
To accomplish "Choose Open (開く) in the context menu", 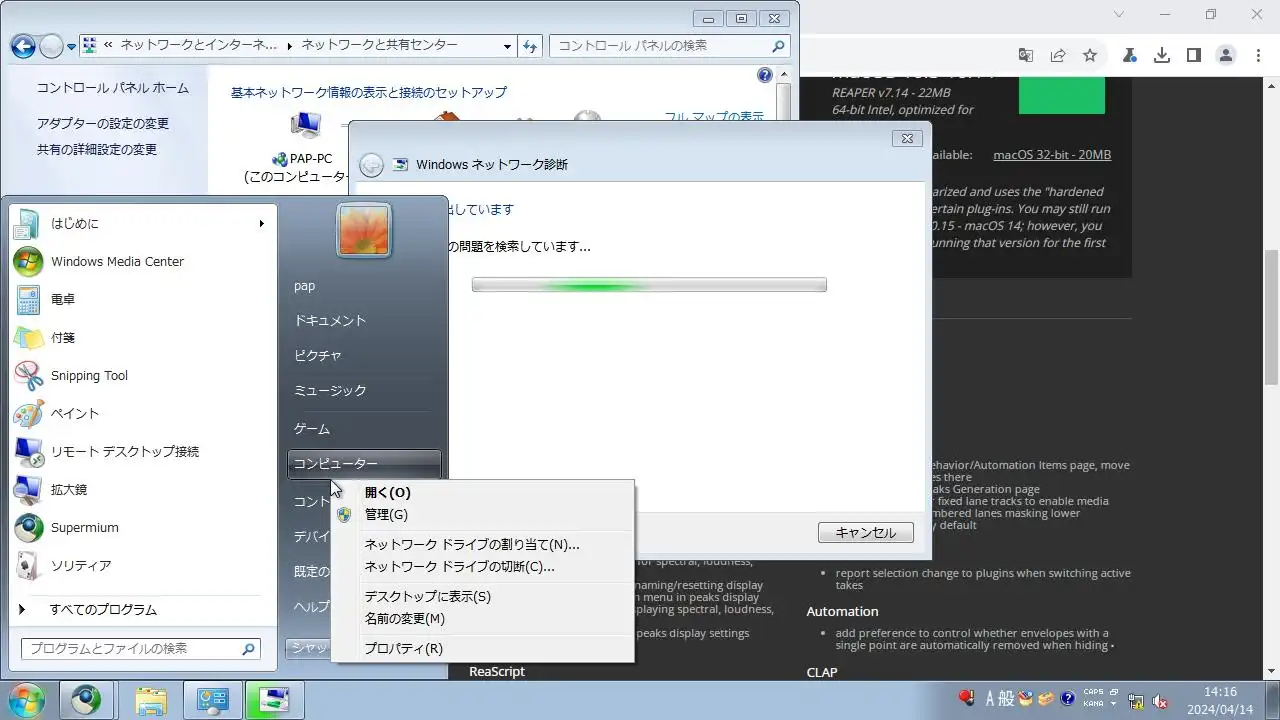I will click(482, 492).
